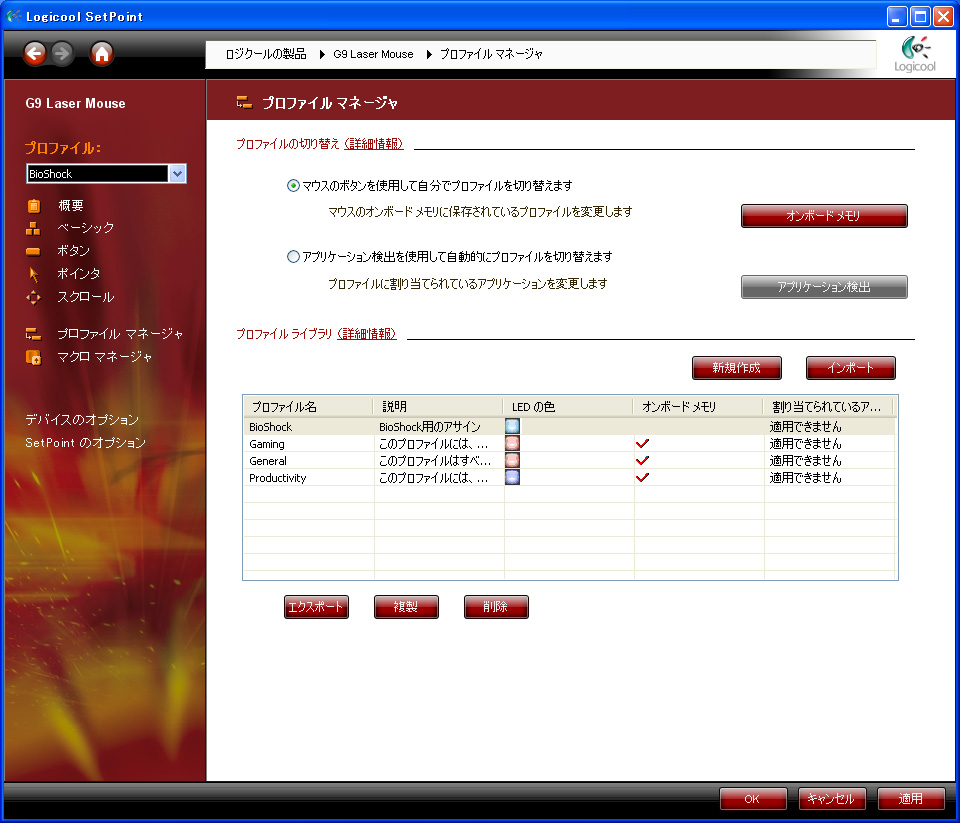Minimize the SetPoint window
This screenshot has width=960, height=823.
click(x=897, y=17)
